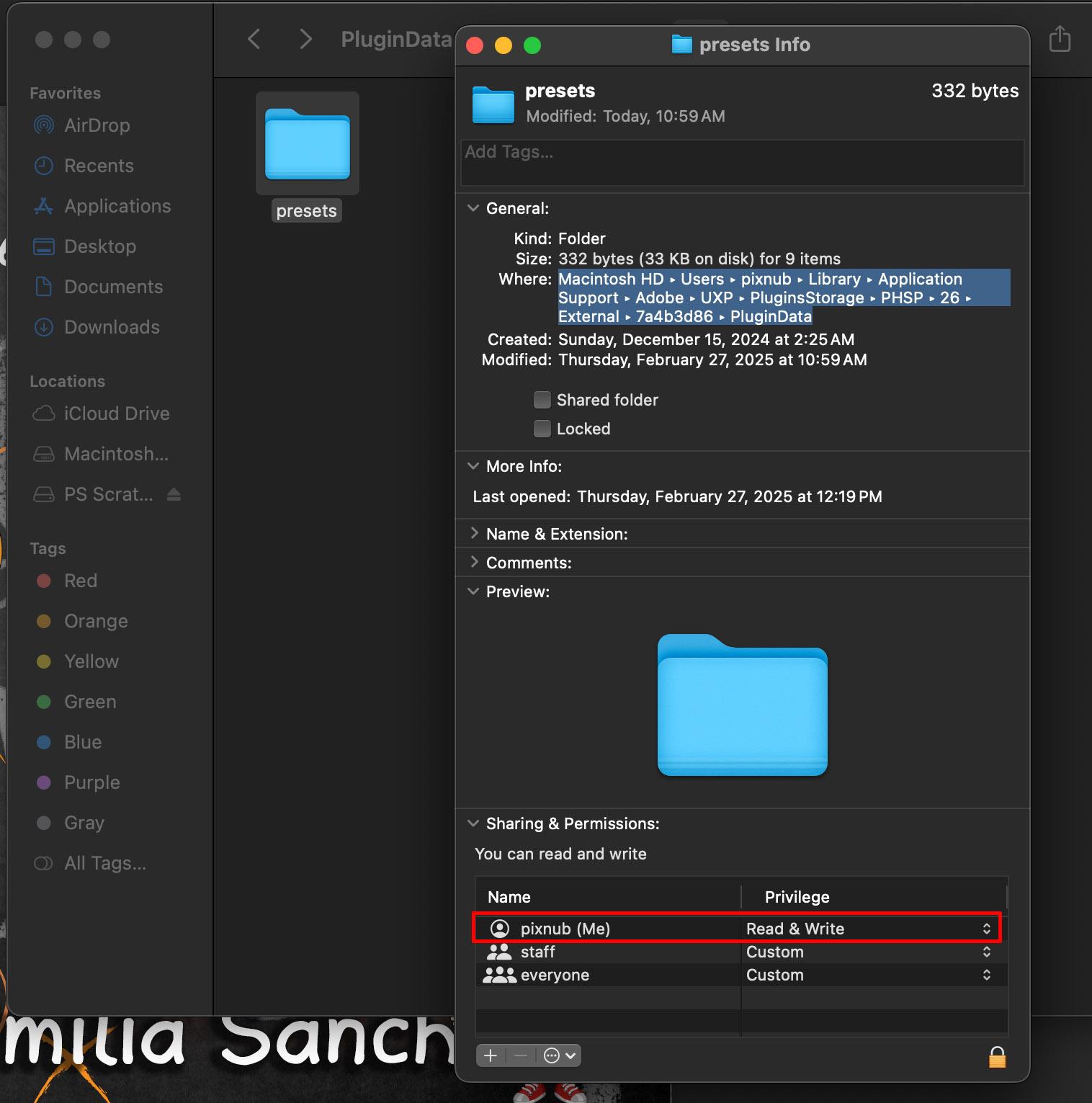
Task: Select the Red tag in sidebar
Action: click(x=80, y=581)
